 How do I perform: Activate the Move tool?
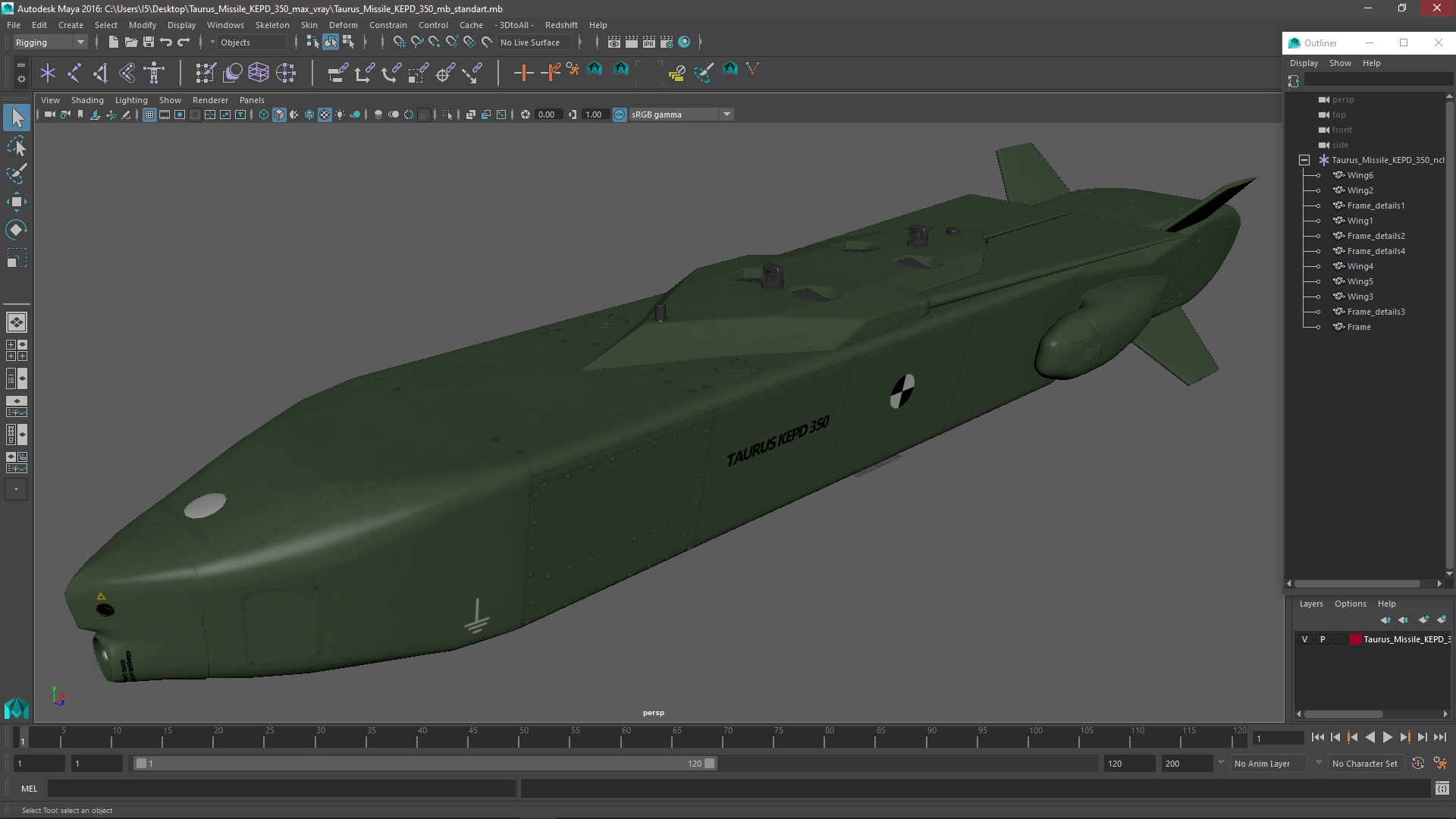tap(17, 202)
